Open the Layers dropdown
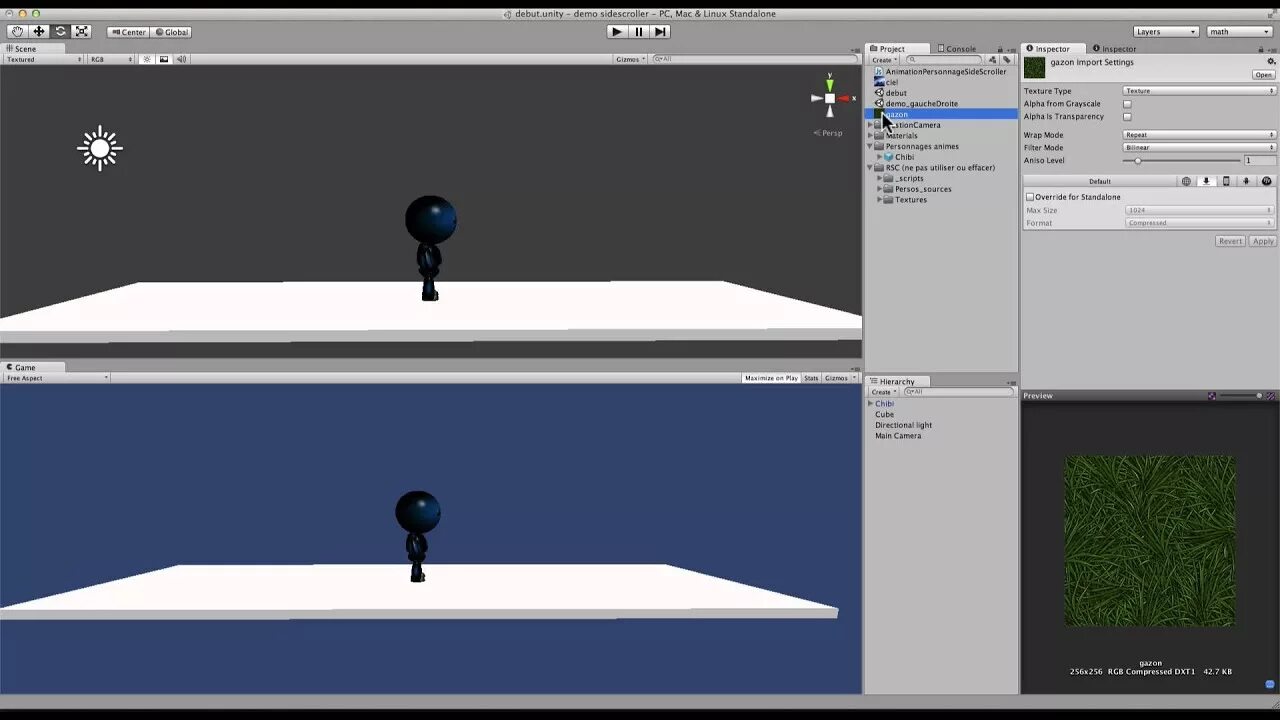 pyautogui.click(x=1166, y=32)
